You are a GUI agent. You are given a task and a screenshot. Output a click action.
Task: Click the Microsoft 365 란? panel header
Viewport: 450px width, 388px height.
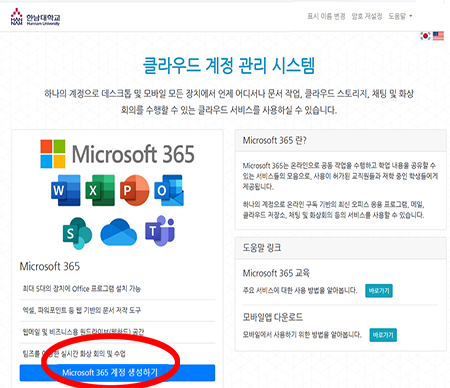(341, 141)
